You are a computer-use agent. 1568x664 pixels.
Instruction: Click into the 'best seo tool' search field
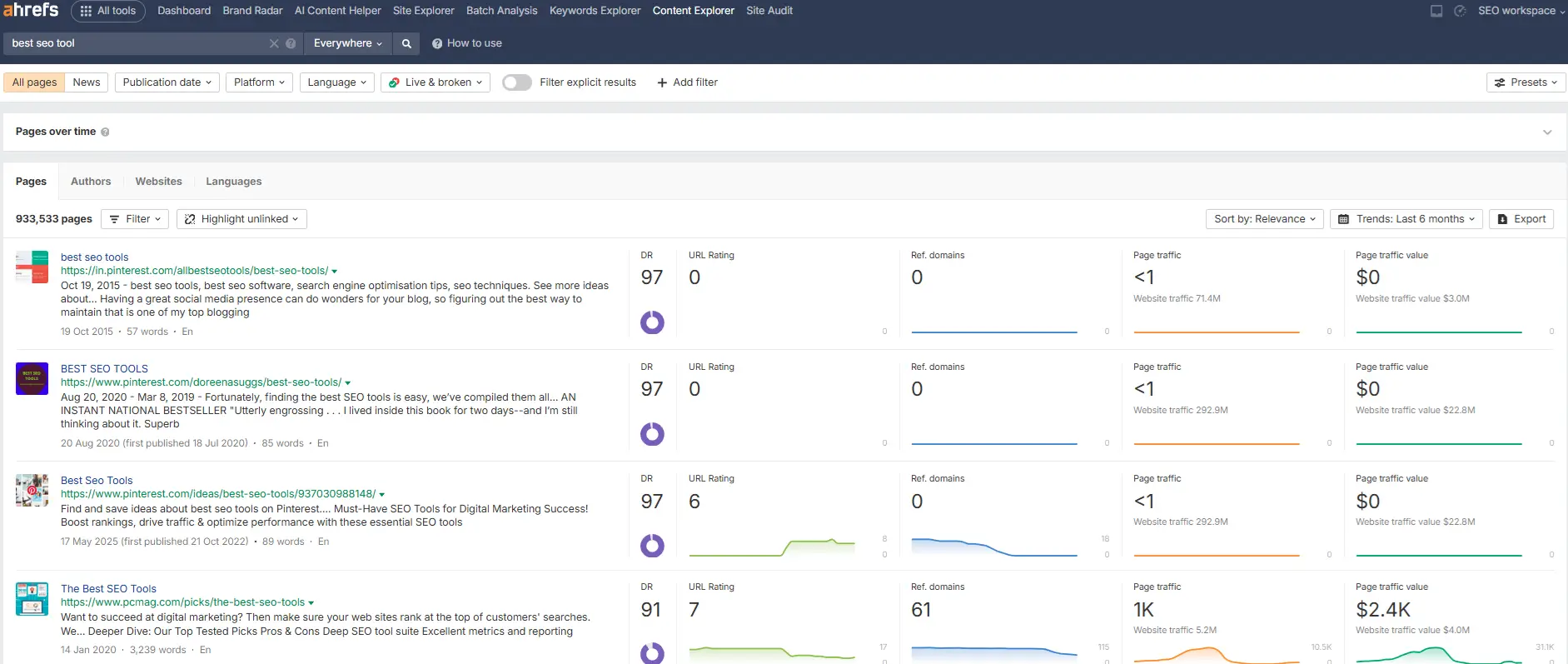[137, 43]
